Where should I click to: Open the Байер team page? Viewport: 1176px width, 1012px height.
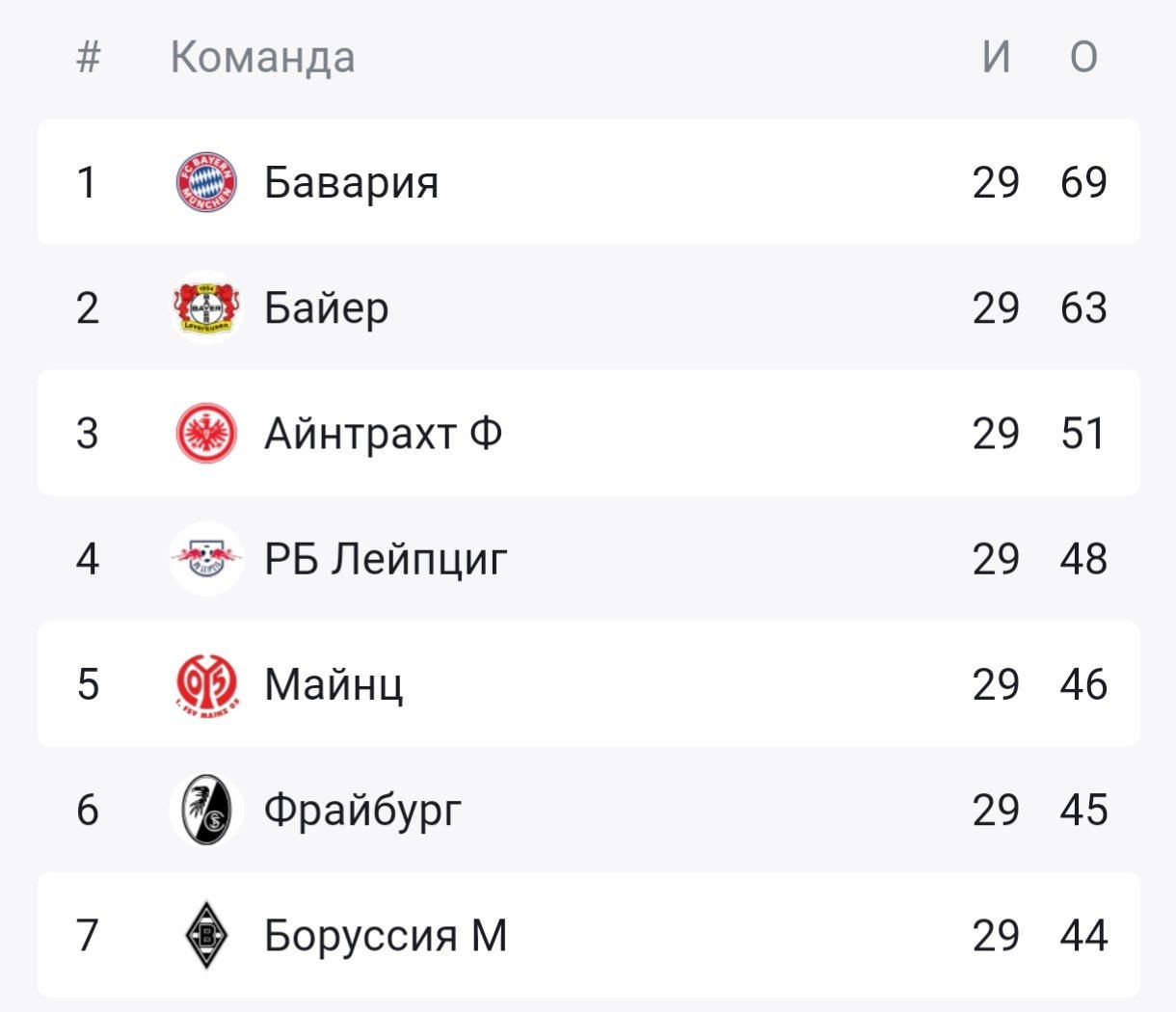(x=326, y=307)
